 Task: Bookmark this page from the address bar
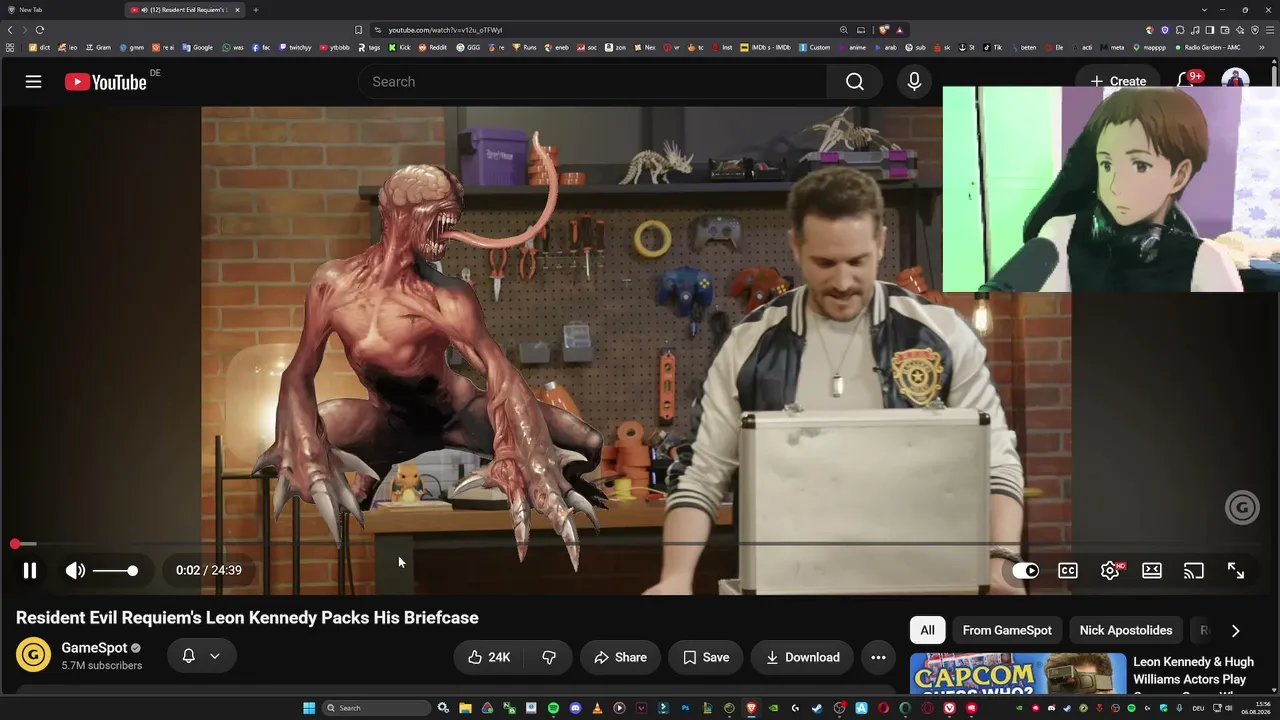click(358, 30)
